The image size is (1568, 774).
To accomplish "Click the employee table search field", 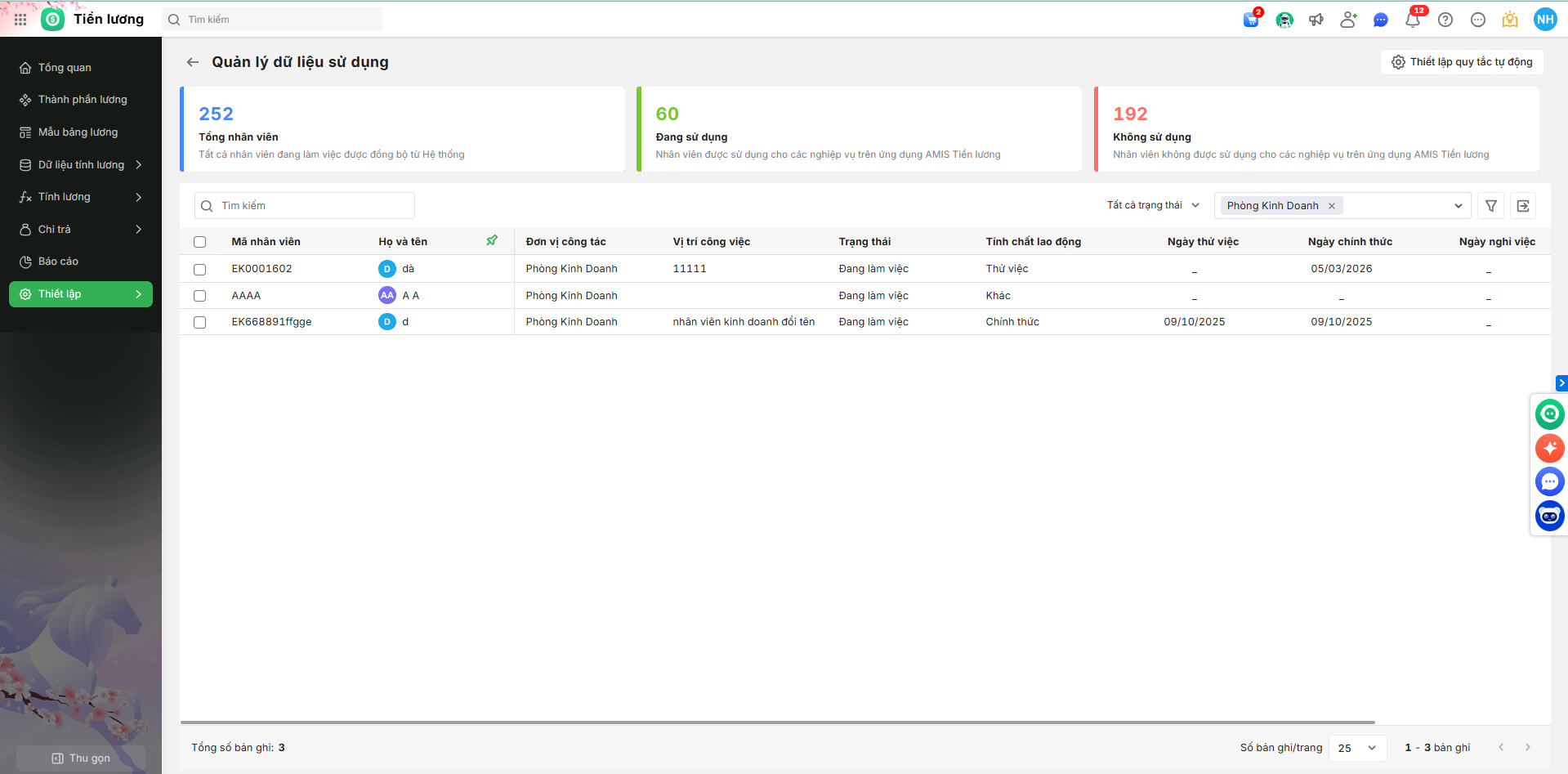I will pyautogui.click(x=305, y=206).
